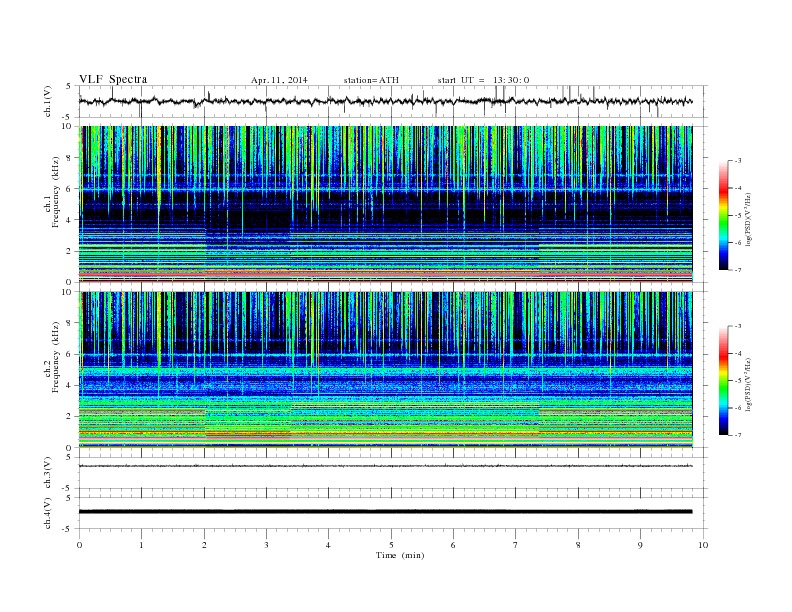Click the "start UT = 13:30:0" text
The width and height of the screenshot is (792, 612).
(x=483, y=80)
